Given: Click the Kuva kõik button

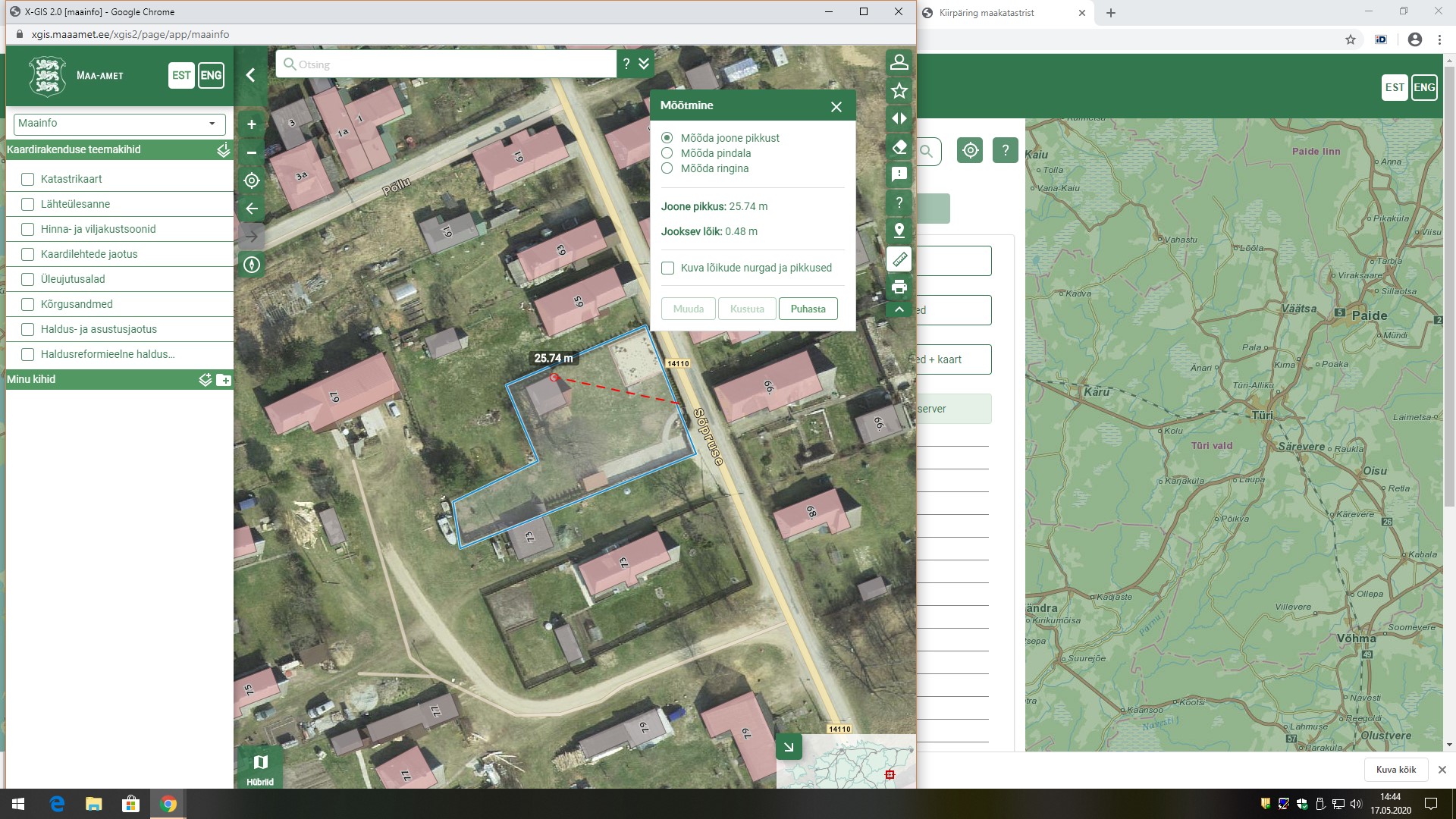Looking at the screenshot, I should coord(1395,769).
